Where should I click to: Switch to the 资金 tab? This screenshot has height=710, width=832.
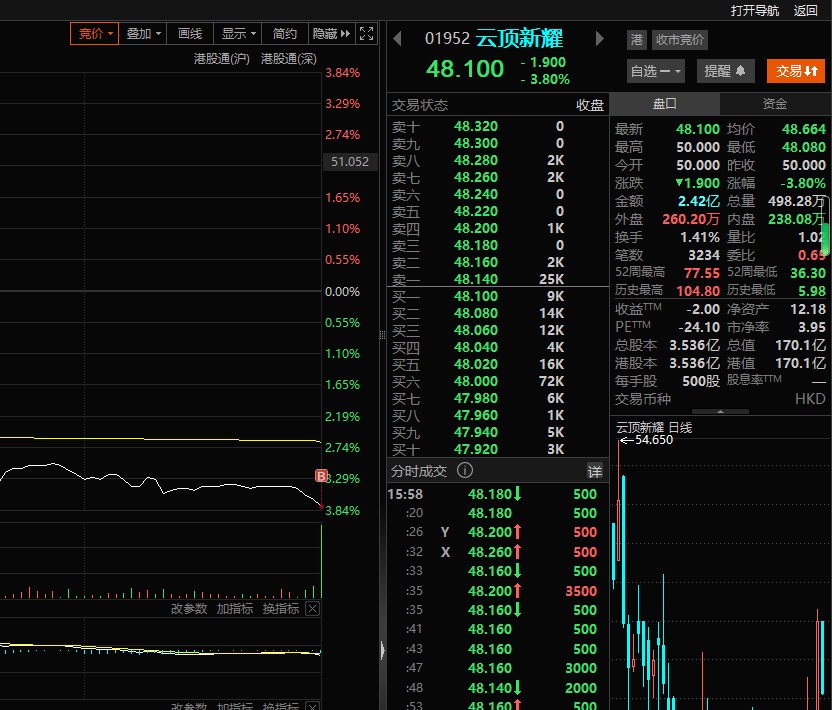coord(775,103)
